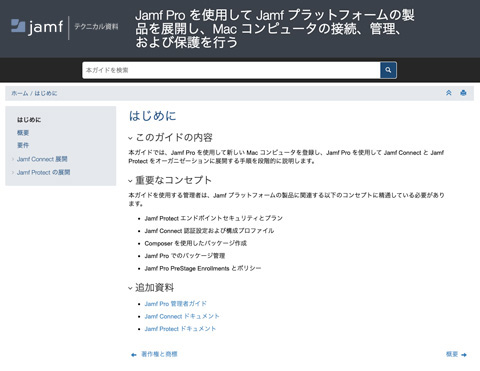Open 要件 in the sidebar
The width and height of the screenshot is (480, 371).
pyautogui.click(x=23, y=145)
